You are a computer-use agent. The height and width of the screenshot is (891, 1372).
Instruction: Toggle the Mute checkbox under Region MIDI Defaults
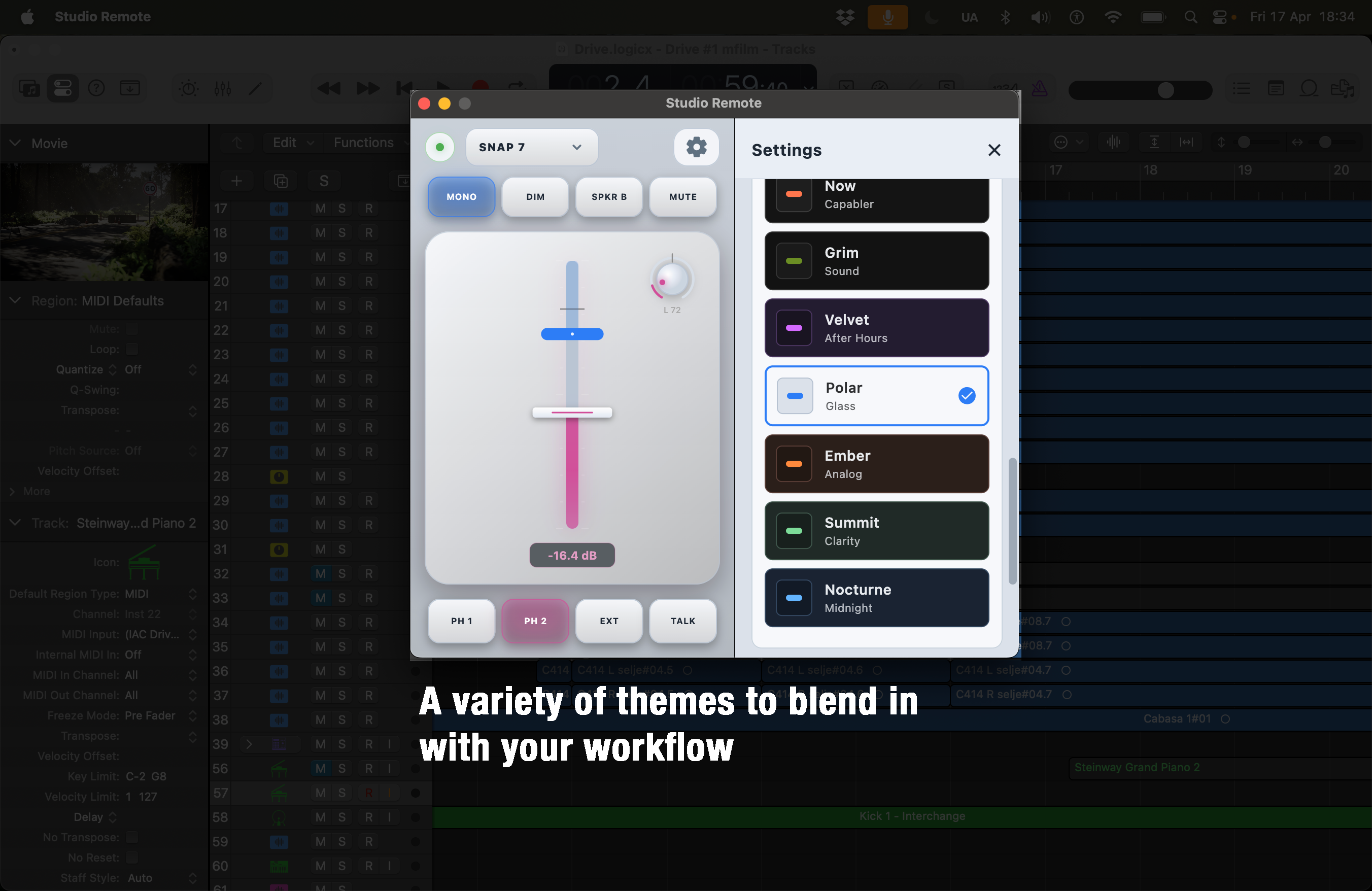pos(132,328)
